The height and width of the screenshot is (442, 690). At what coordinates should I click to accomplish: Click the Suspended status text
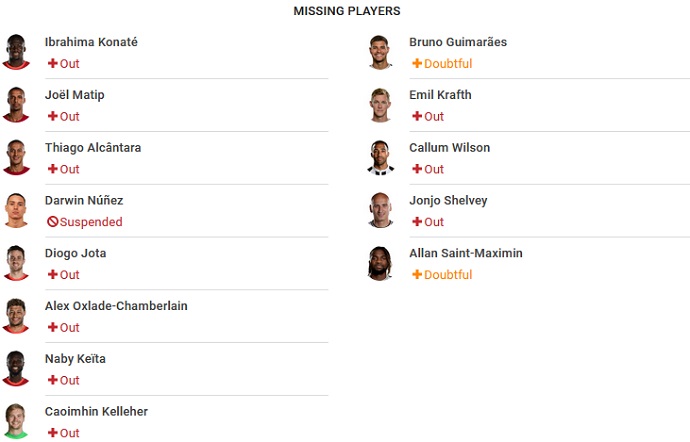pos(91,222)
